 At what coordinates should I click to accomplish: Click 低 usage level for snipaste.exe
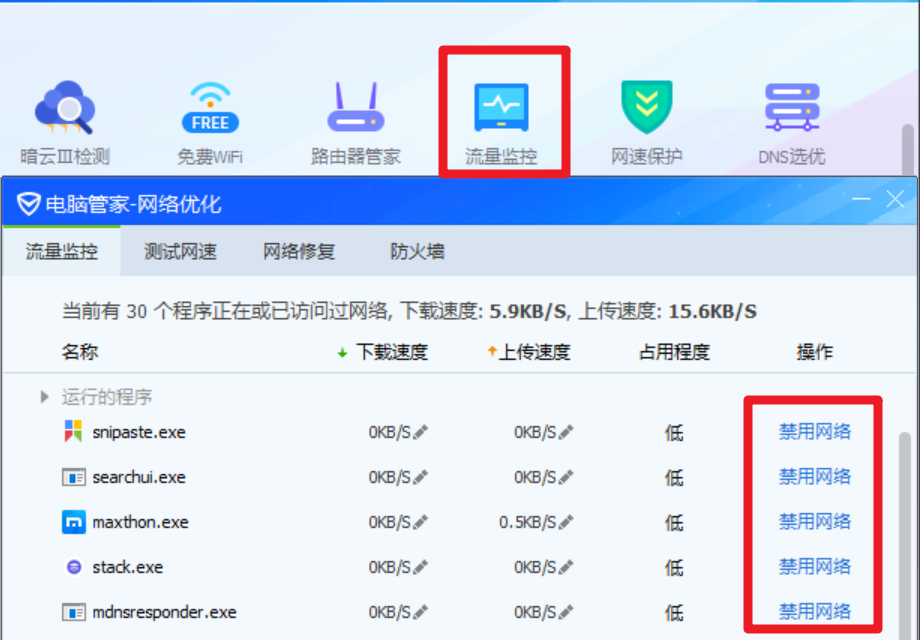coord(674,433)
